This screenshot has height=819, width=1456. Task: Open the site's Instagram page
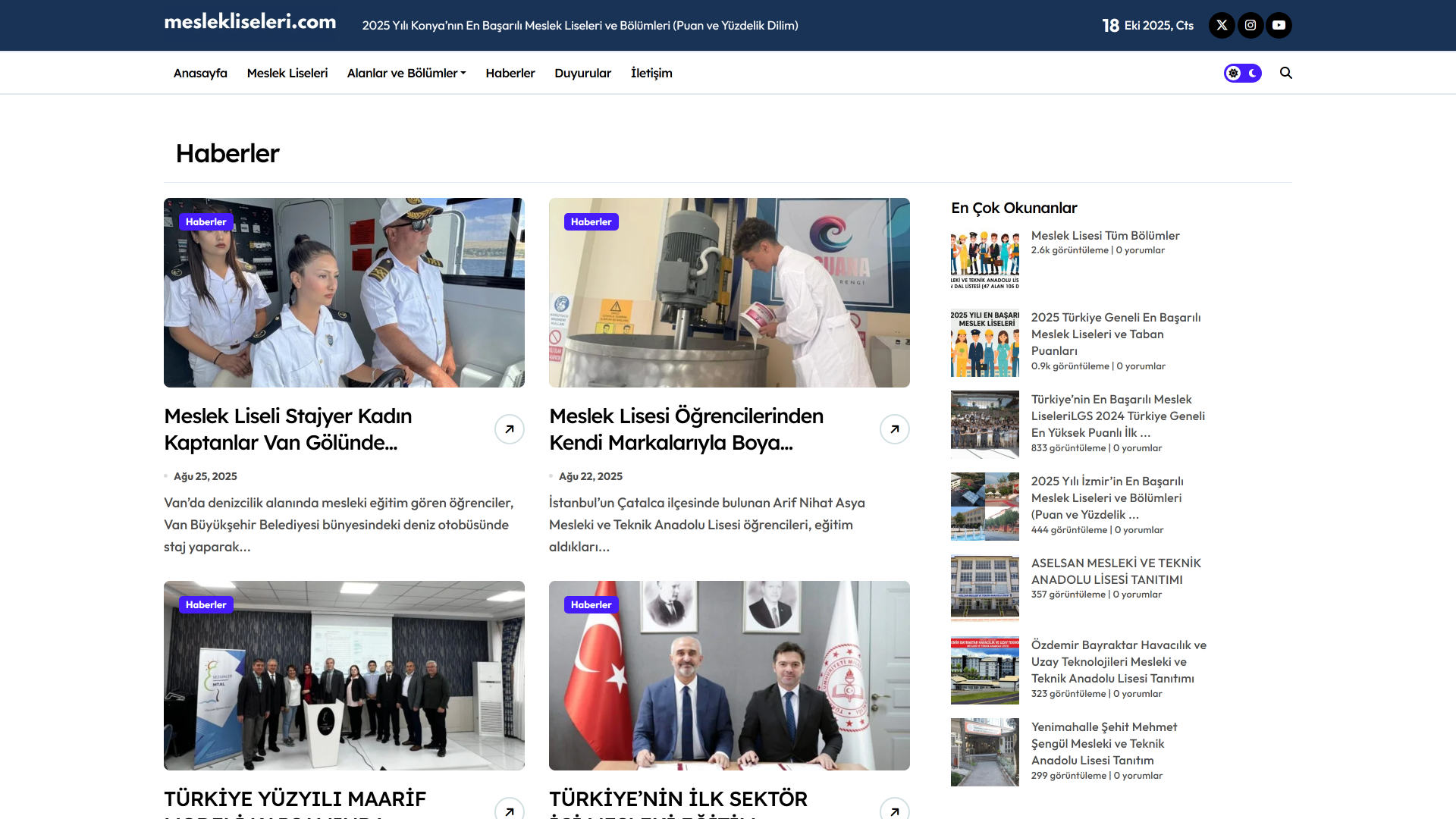click(x=1250, y=25)
